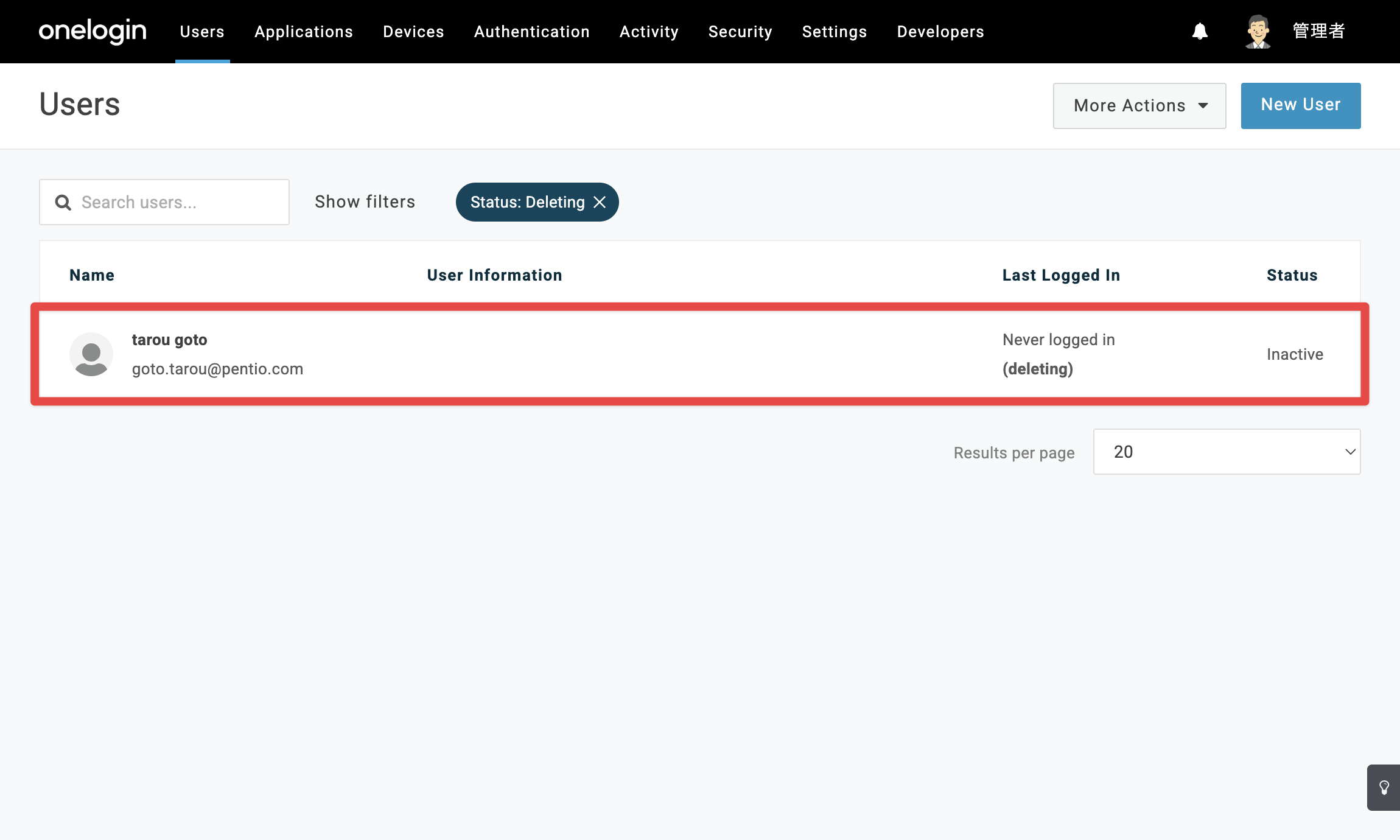Click the admin profile avatar
The width and height of the screenshot is (1400, 840).
(x=1258, y=32)
